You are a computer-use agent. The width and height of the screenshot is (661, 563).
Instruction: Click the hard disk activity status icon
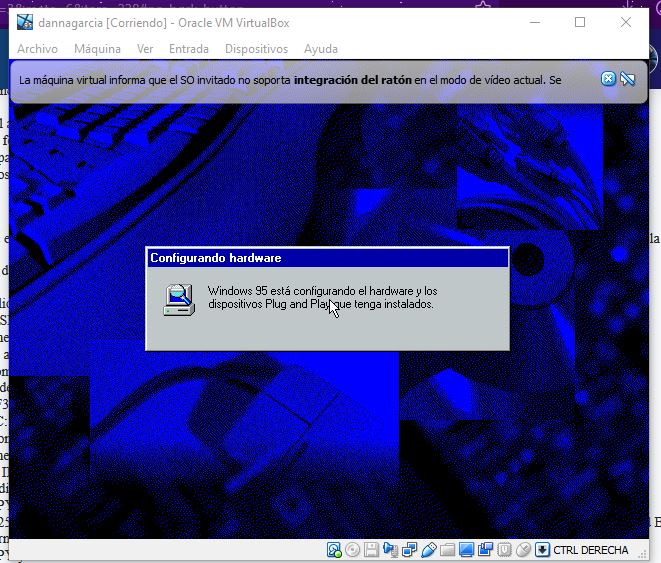pyautogui.click(x=334, y=550)
